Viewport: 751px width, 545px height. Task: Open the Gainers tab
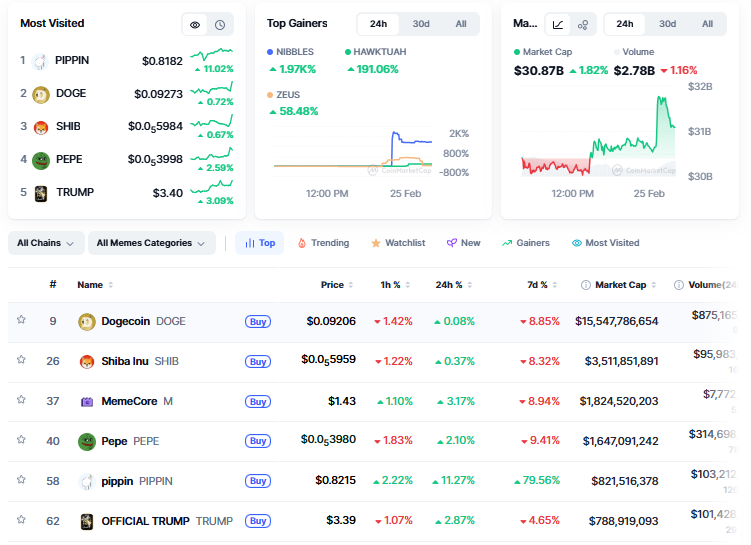click(x=526, y=243)
